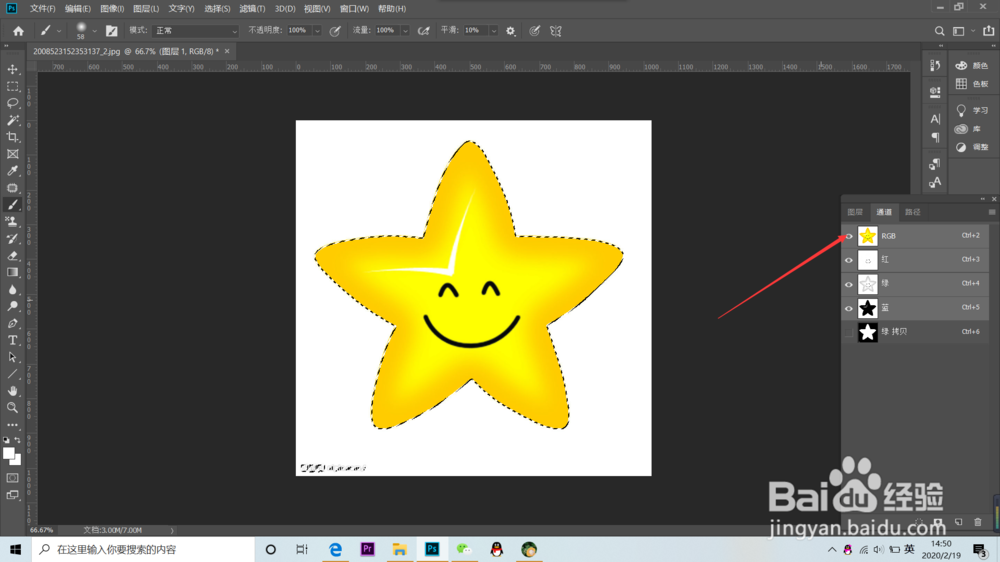This screenshot has height=562, width=1000.
Task: Select the Rectangular Marquee tool
Action: point(12,86)
